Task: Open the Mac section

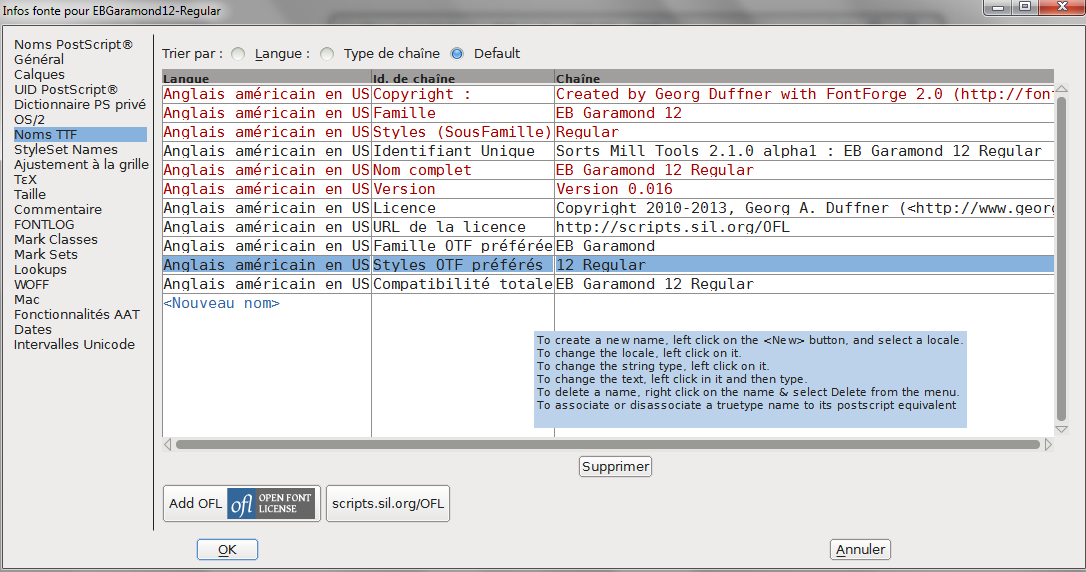Action: (27, 300)
